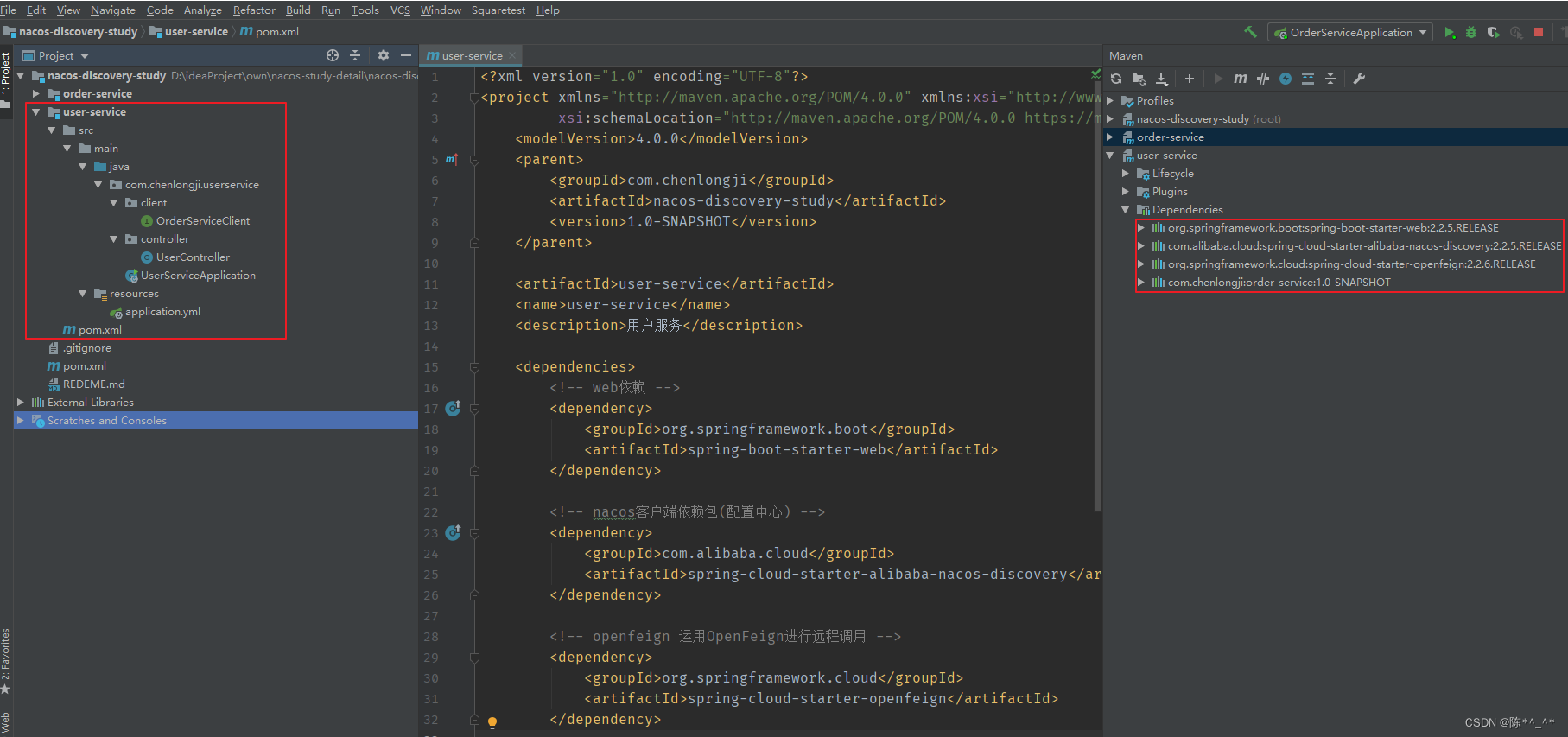1568x737 pixels.
Task: Collapse the controller package in Project tree
Action: point(113,238)
